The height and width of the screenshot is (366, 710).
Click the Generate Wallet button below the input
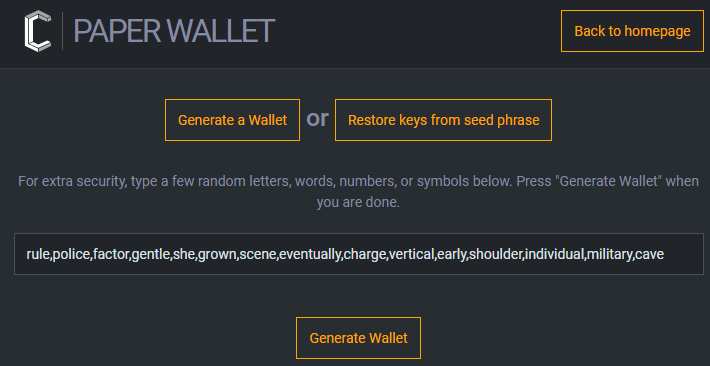pos(358,338)
